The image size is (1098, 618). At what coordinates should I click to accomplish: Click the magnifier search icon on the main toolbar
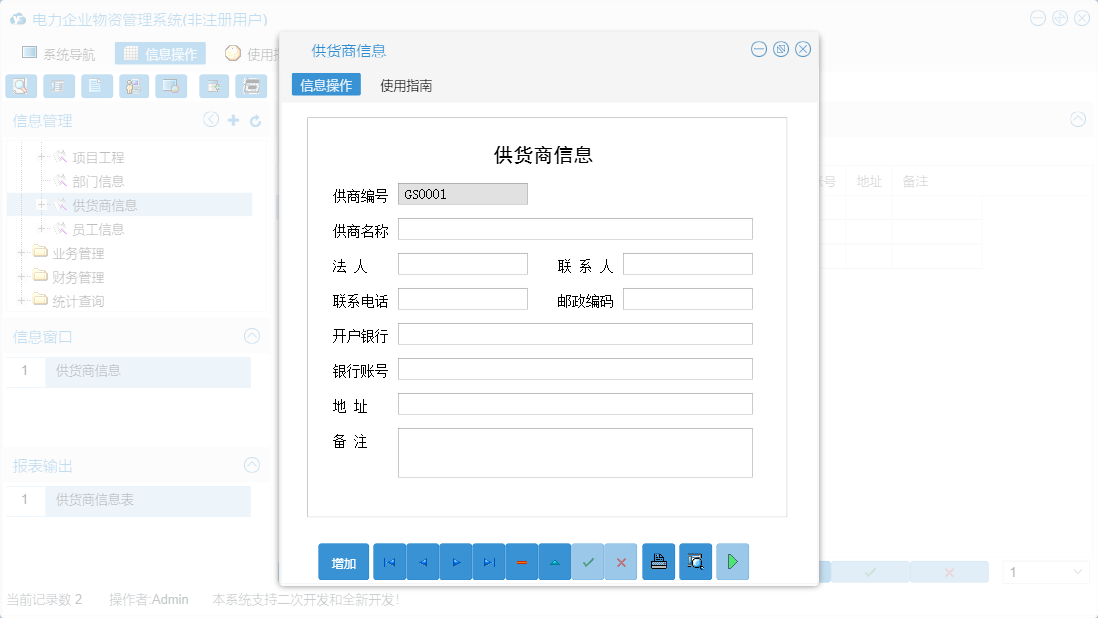point(21,86)
